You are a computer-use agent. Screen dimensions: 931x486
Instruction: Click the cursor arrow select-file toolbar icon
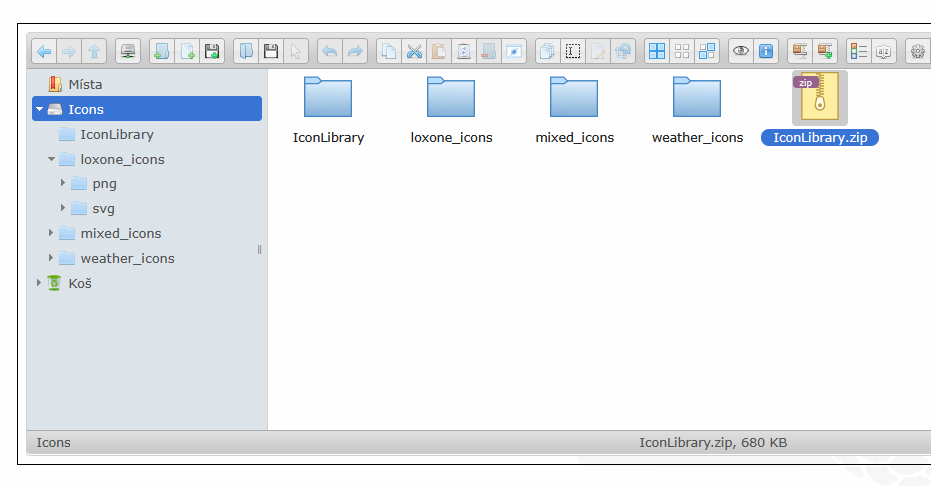click(296, 52)
